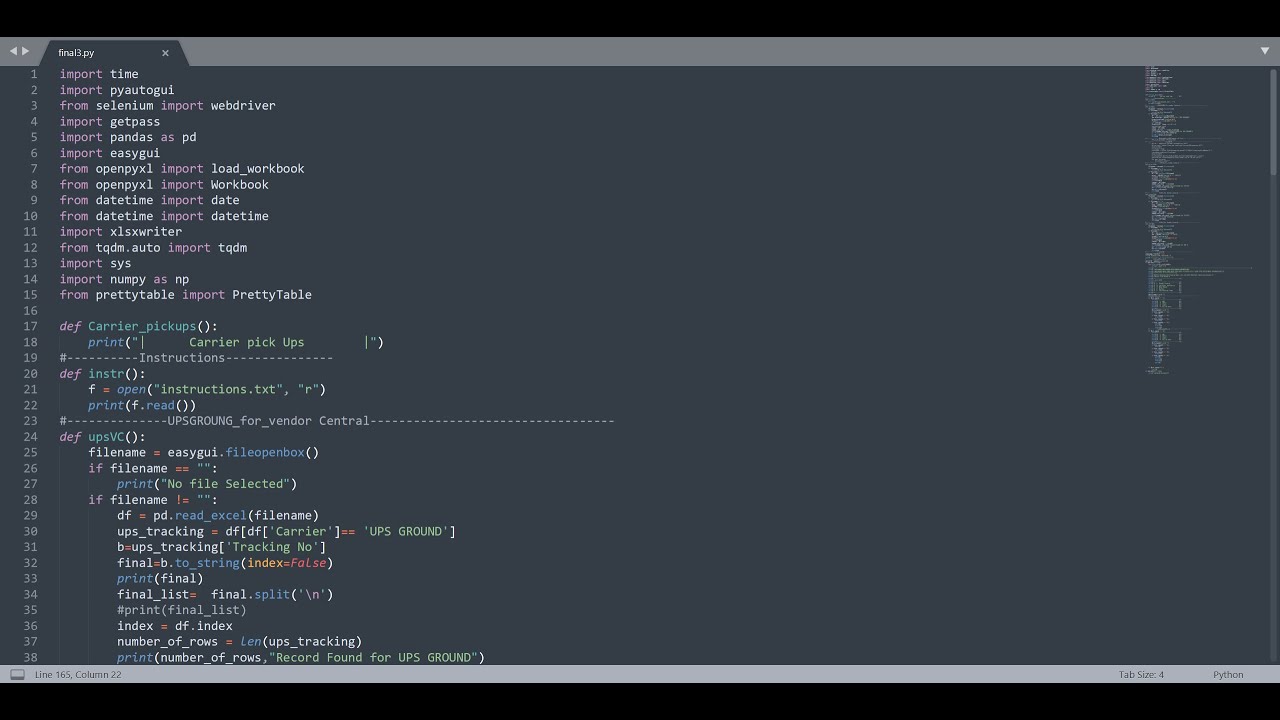This screenshot has width=1280, height=720.
Task: Click the '#----------Instructions' comment line
Action: pyautogui.click(x=196, y=358)
